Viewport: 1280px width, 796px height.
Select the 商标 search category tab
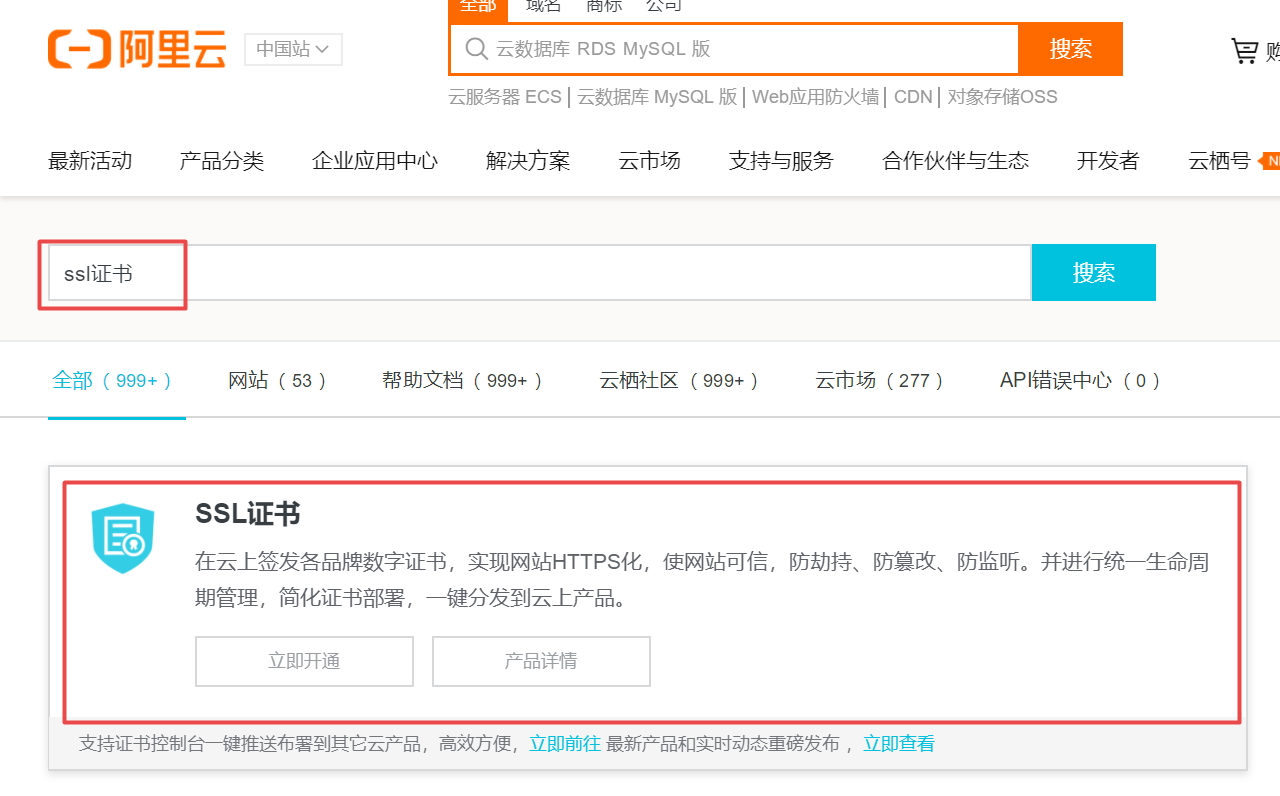click(604, 6)
